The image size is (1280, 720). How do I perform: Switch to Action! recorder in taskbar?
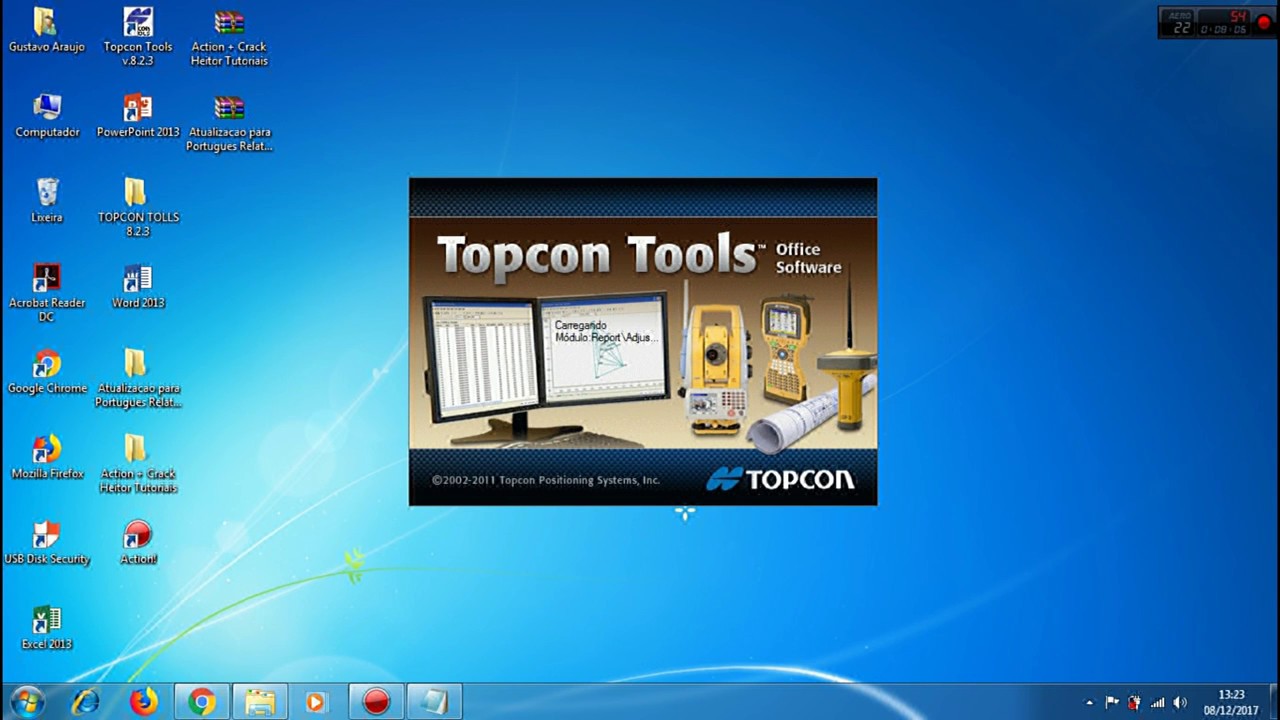tap(376, 702)
